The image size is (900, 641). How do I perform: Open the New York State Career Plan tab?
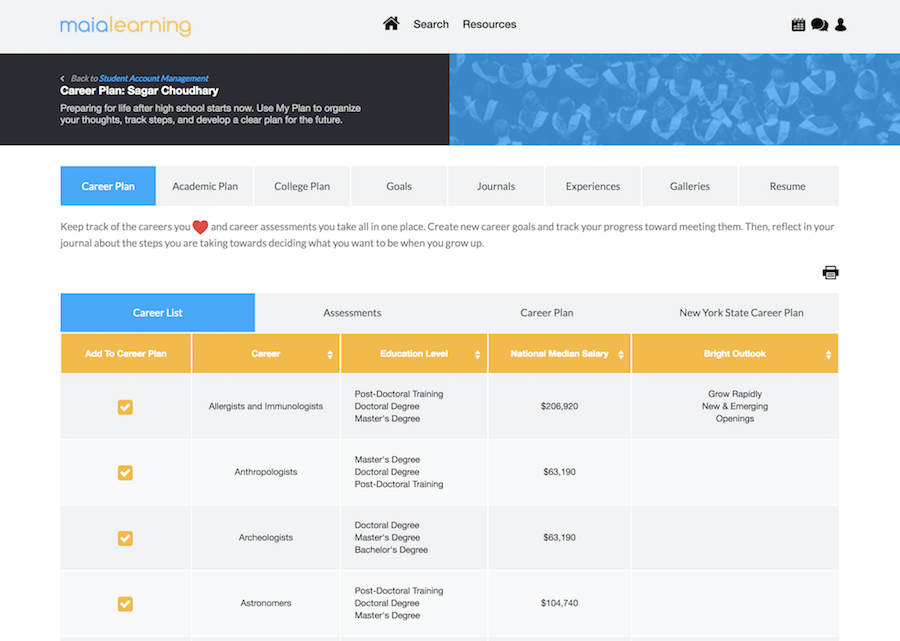point(741,313)
